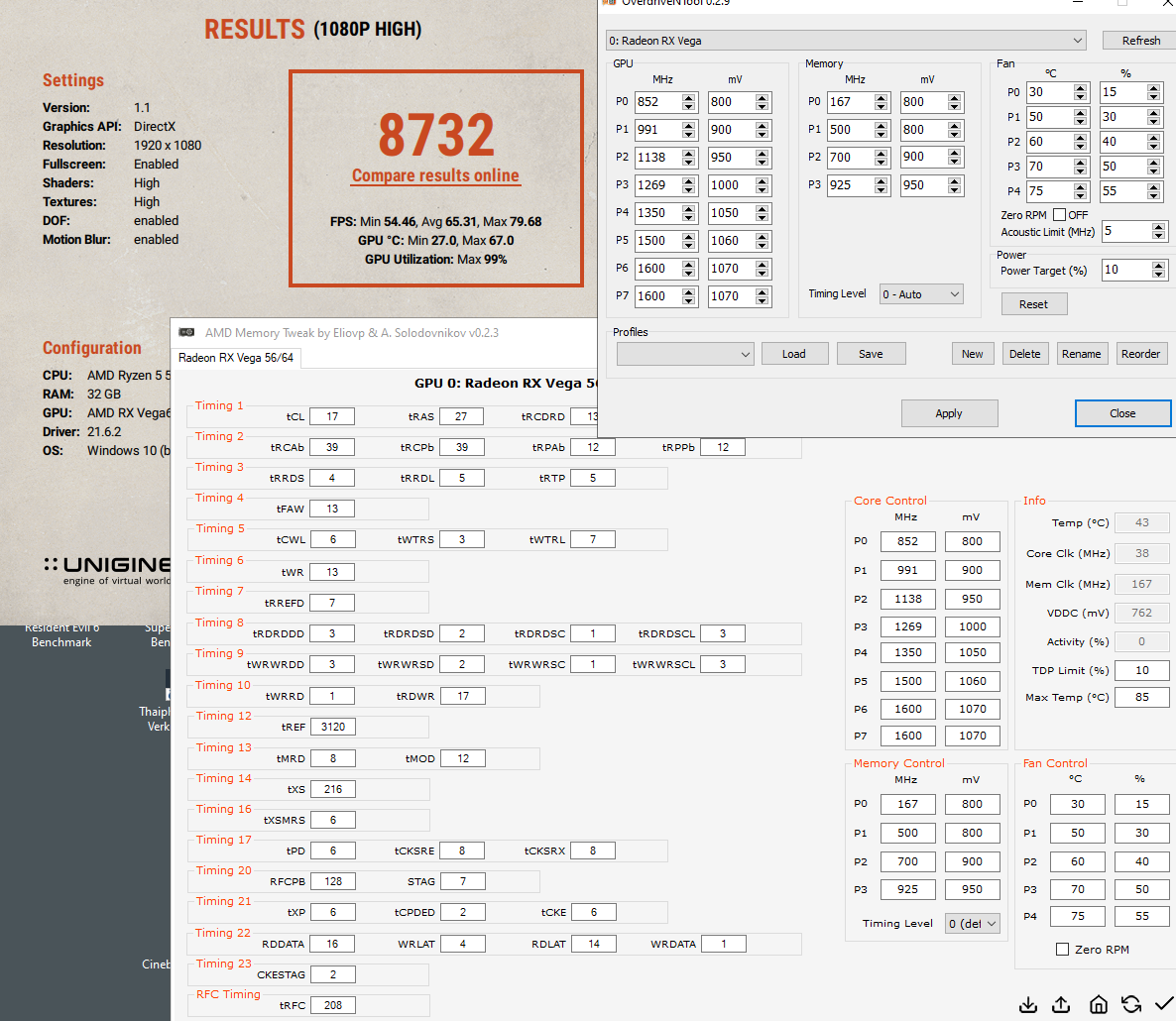This screenshot has width=1176, height=1021.
Task: Adjust Fan P4 percent spinner in OverdriveNTool
Action: 1153,191
